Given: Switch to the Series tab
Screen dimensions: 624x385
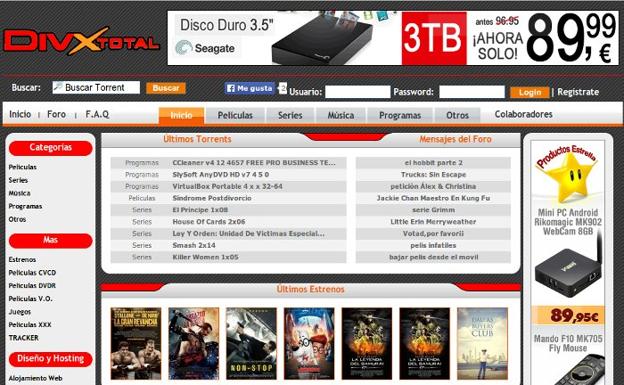Looking at the screenshot, I should pos(290,115).
